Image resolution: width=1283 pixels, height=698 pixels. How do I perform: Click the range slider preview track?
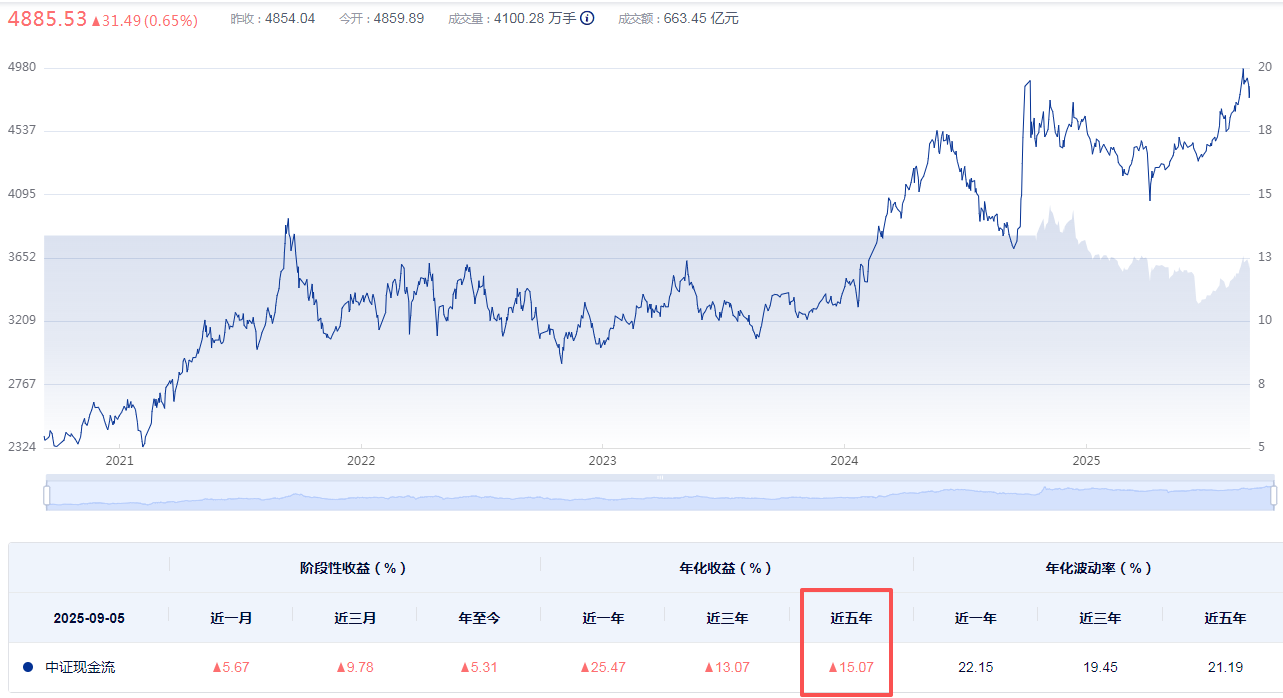(x=660, y=495)
